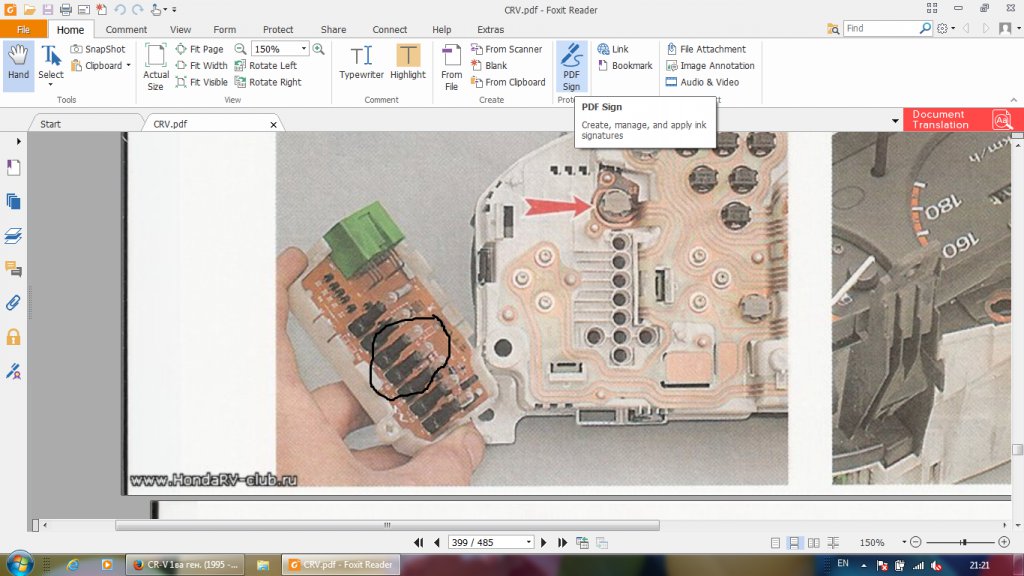
Task: Jump to the last page
Action: [562, 543]
